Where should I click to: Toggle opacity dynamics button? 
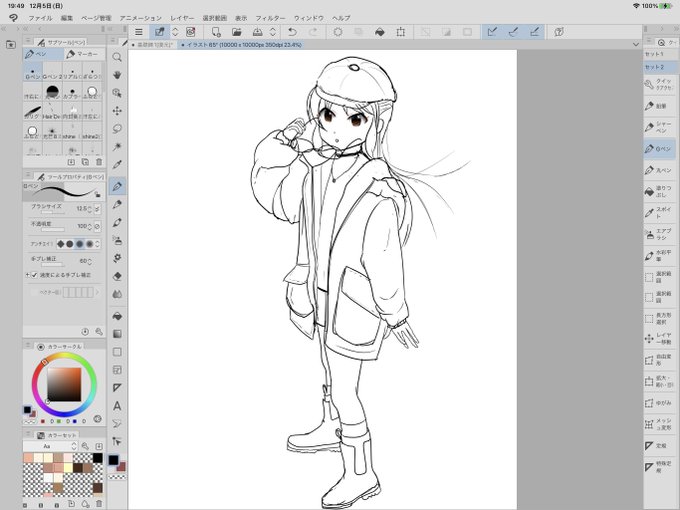[x=98, y=226]
